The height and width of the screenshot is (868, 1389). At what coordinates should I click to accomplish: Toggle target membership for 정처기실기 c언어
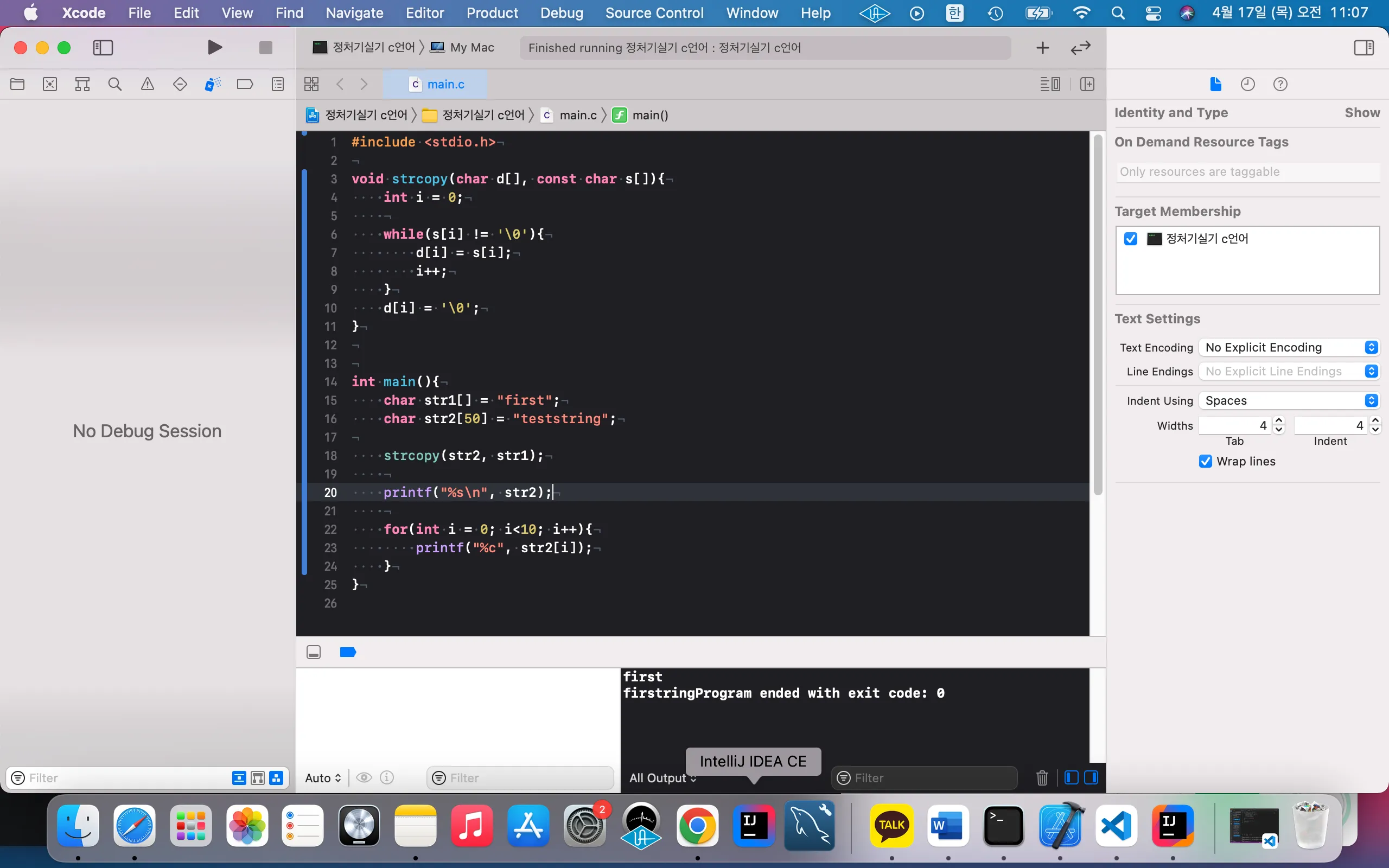point(1131,239)
